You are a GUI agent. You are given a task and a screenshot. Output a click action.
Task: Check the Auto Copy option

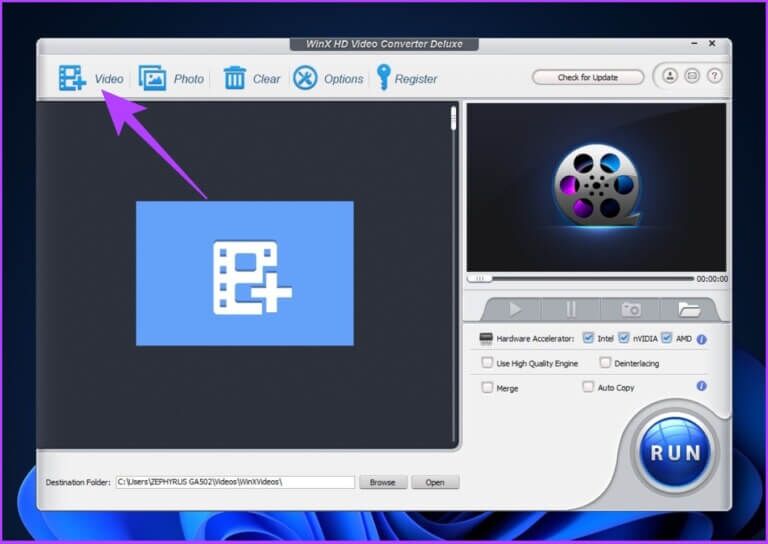[x=588, y=387]
